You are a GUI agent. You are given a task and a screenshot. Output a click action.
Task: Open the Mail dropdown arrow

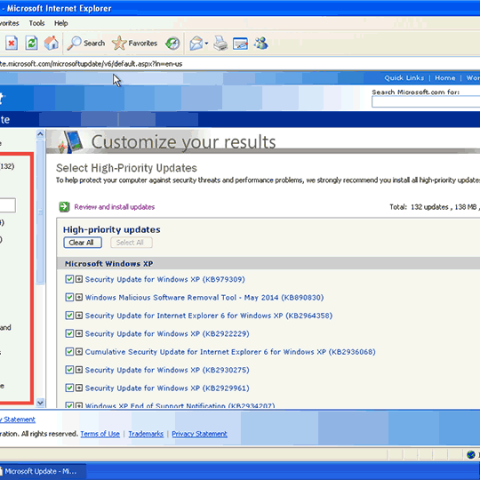pos(206,43)
